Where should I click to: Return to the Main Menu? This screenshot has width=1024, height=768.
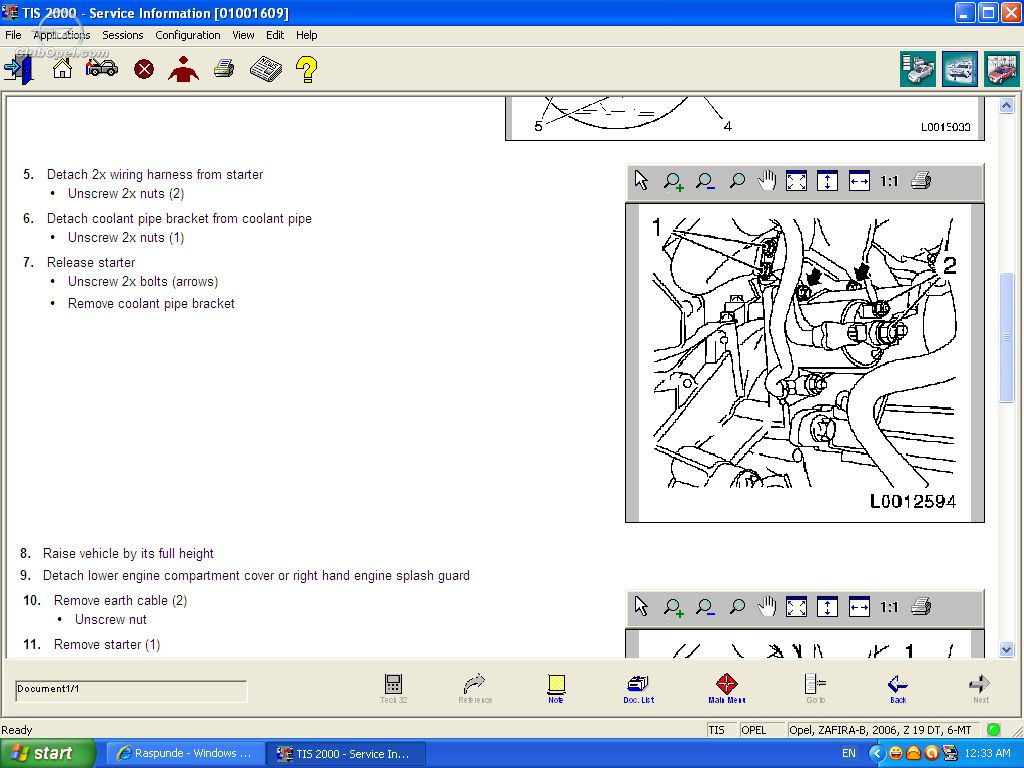pos(727,688)
